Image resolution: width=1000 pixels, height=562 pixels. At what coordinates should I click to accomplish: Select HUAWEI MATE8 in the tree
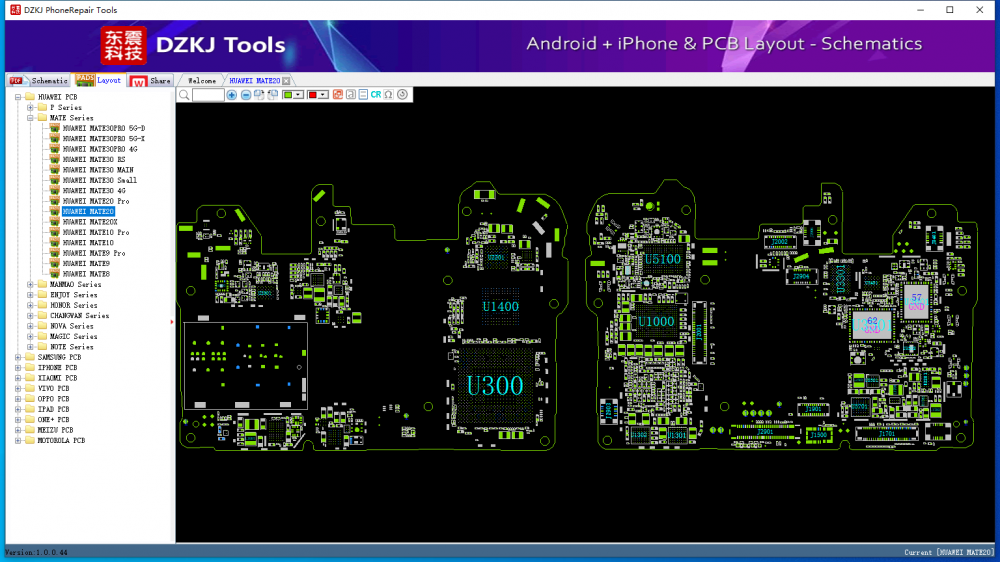click(x=86, y=274)
